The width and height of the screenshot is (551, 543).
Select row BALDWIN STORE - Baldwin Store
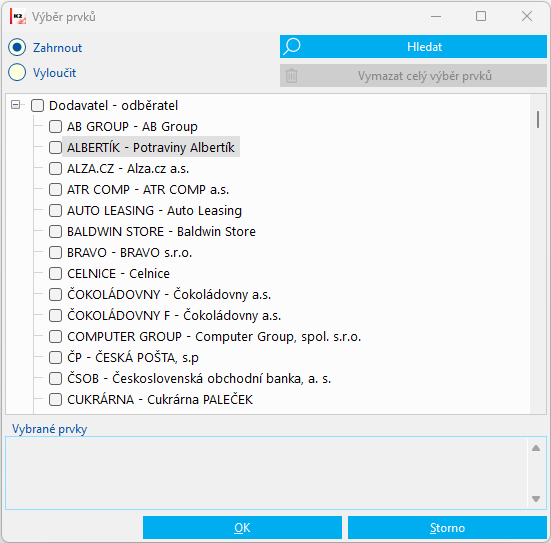[161, 232]
